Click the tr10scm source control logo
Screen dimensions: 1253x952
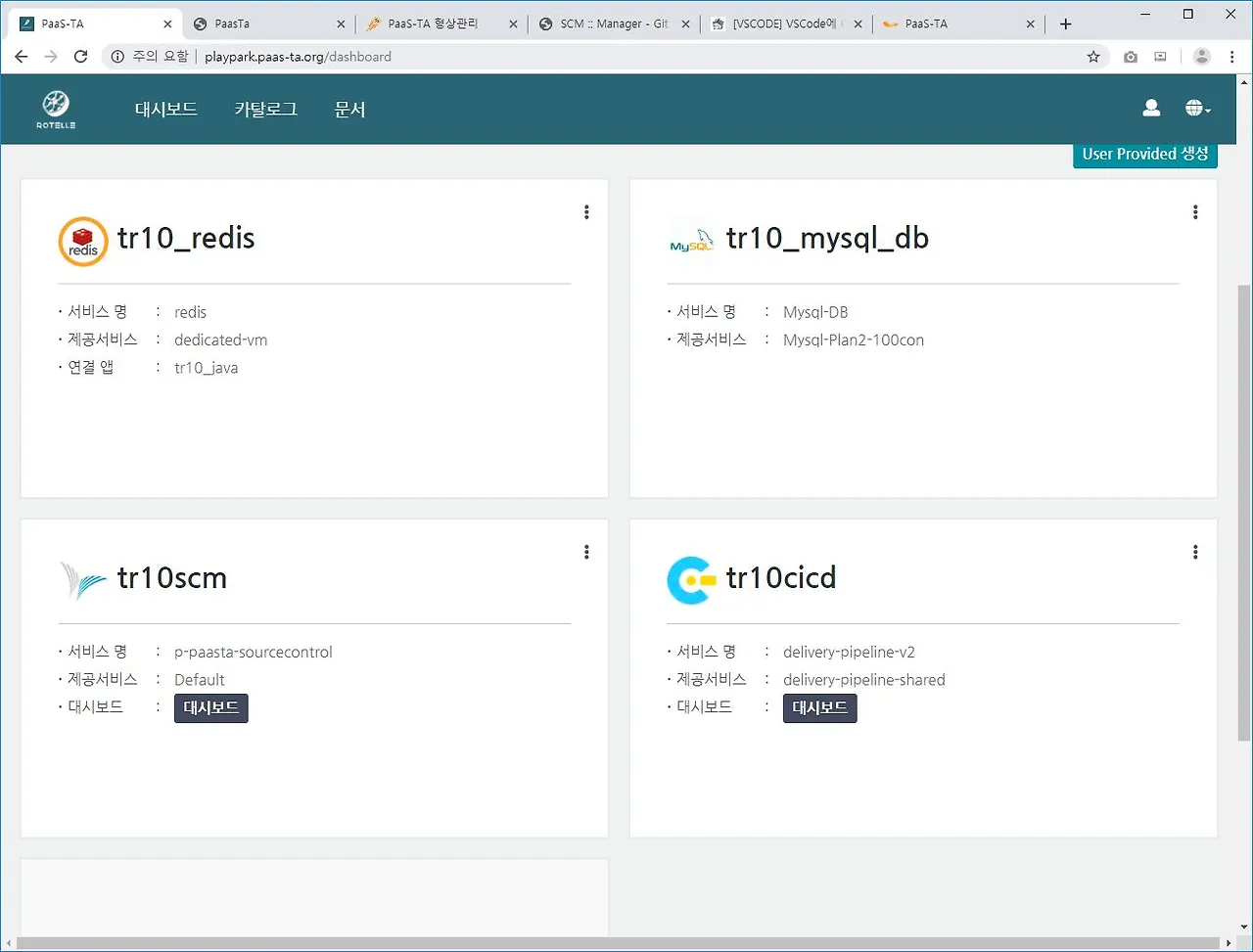click(x=82, y=580)
